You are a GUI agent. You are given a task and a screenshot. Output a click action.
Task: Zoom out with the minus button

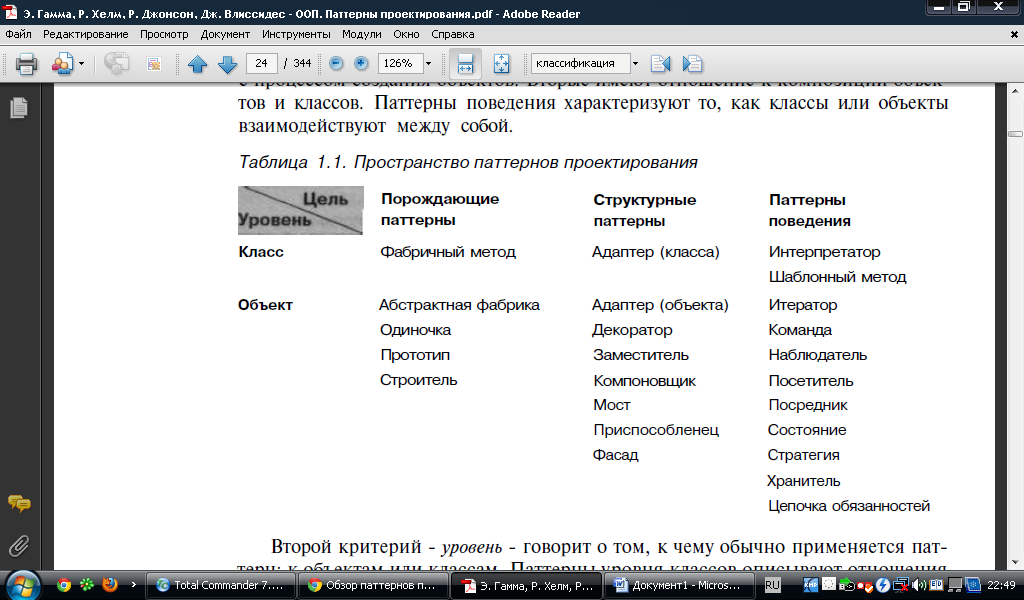[x=336, y=63]
